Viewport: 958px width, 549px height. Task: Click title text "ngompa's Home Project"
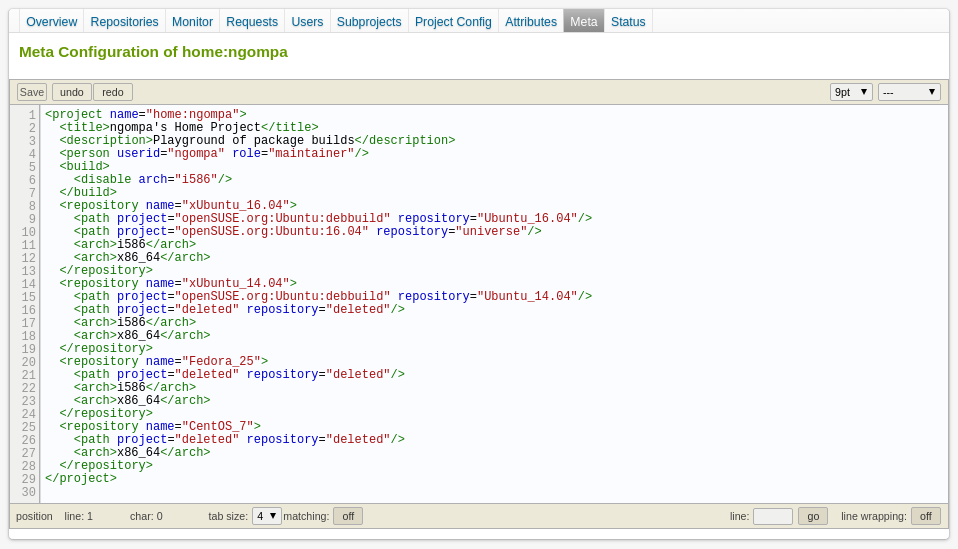point(185,127)
